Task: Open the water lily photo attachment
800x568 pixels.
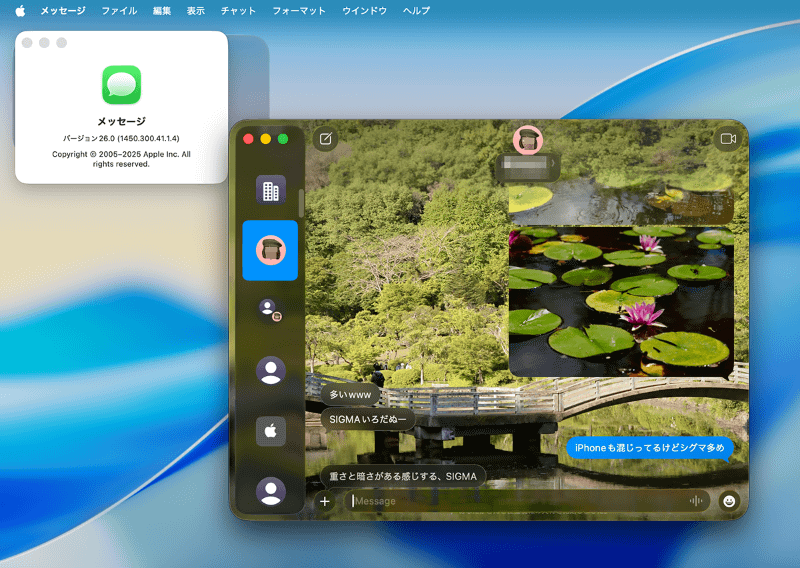Action: [621, 301]
